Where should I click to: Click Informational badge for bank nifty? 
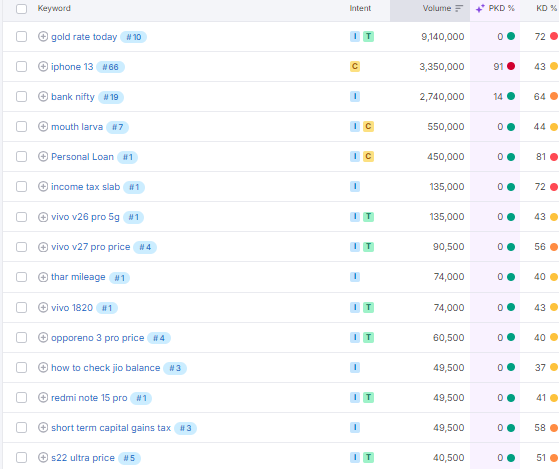click(355, 96)
